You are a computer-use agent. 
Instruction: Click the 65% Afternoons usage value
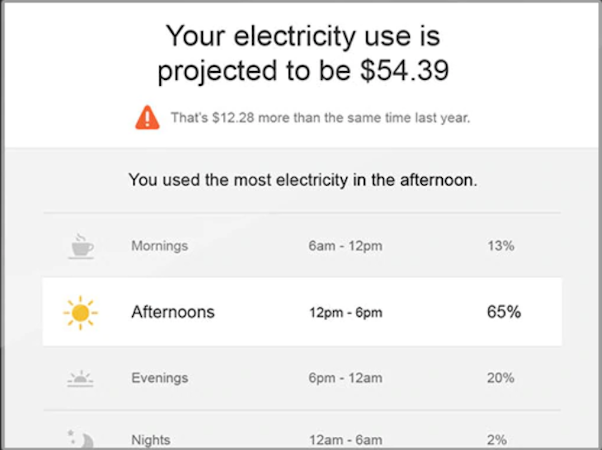click(x=503, y=312)
